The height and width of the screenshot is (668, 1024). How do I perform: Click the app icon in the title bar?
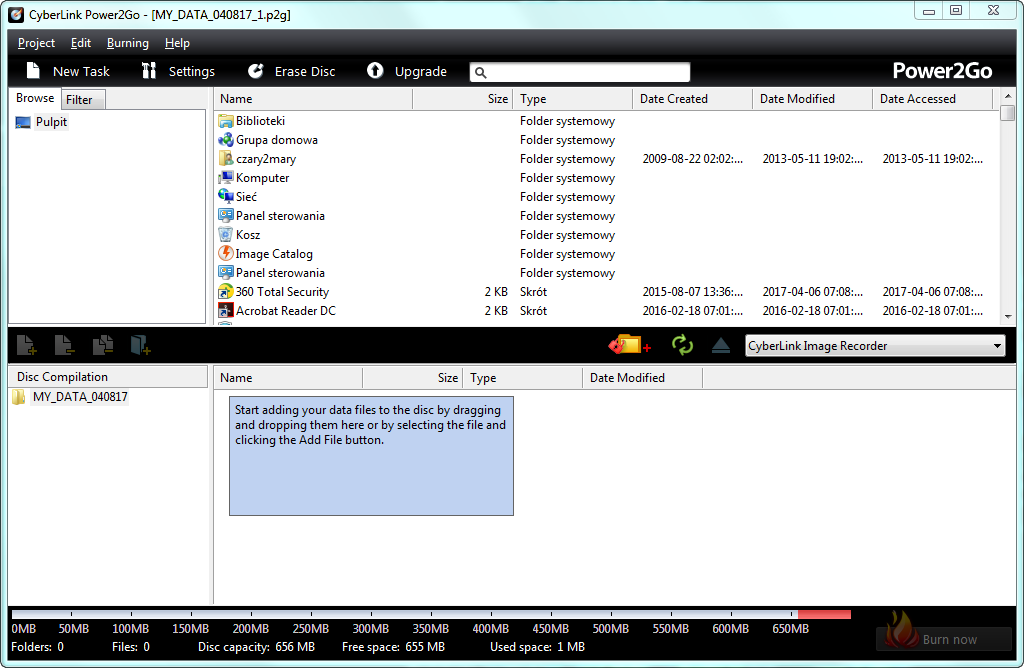point(16,14)
